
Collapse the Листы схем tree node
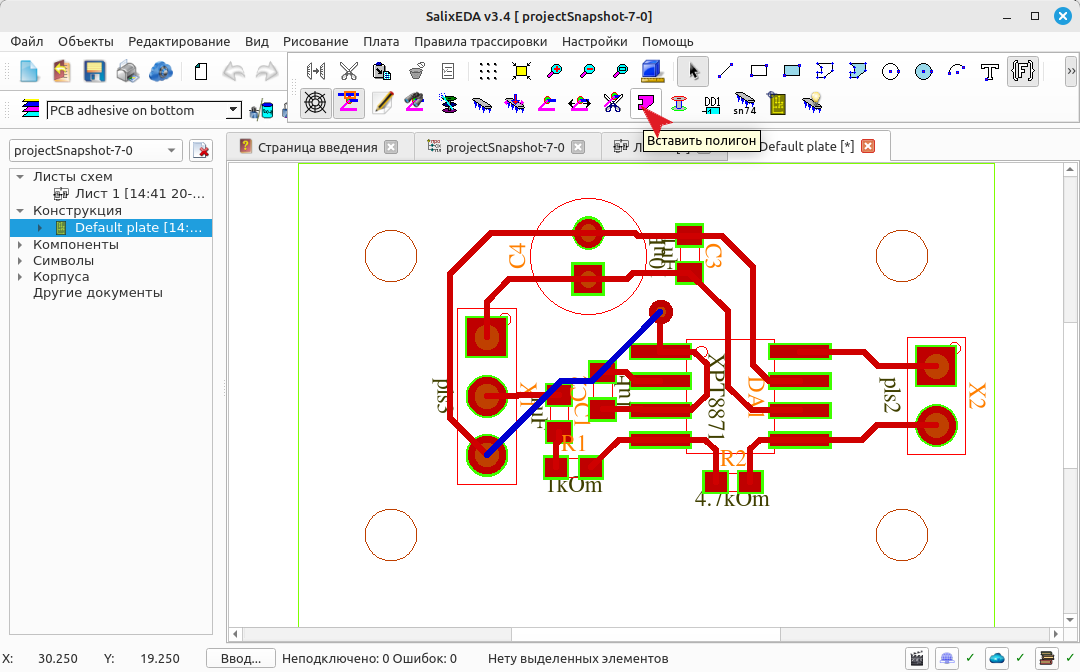[20, 177]
